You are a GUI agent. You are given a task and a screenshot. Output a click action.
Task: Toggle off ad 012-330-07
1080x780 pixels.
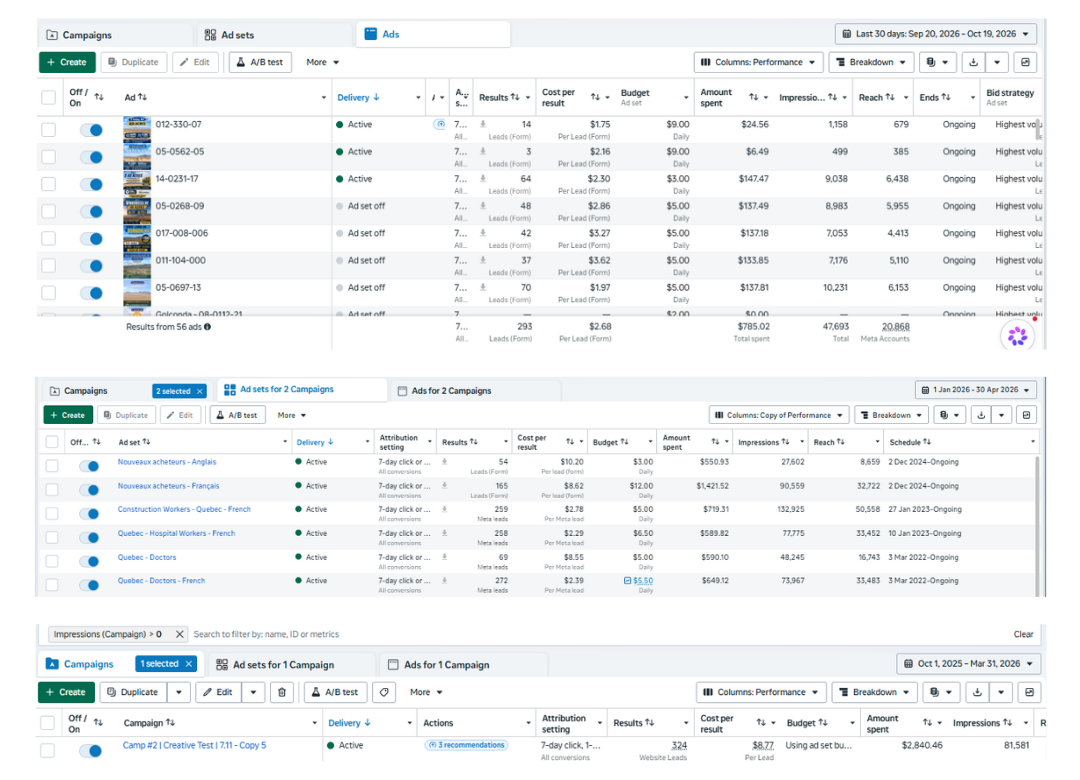pyautogui.click(x=91, y=130)
